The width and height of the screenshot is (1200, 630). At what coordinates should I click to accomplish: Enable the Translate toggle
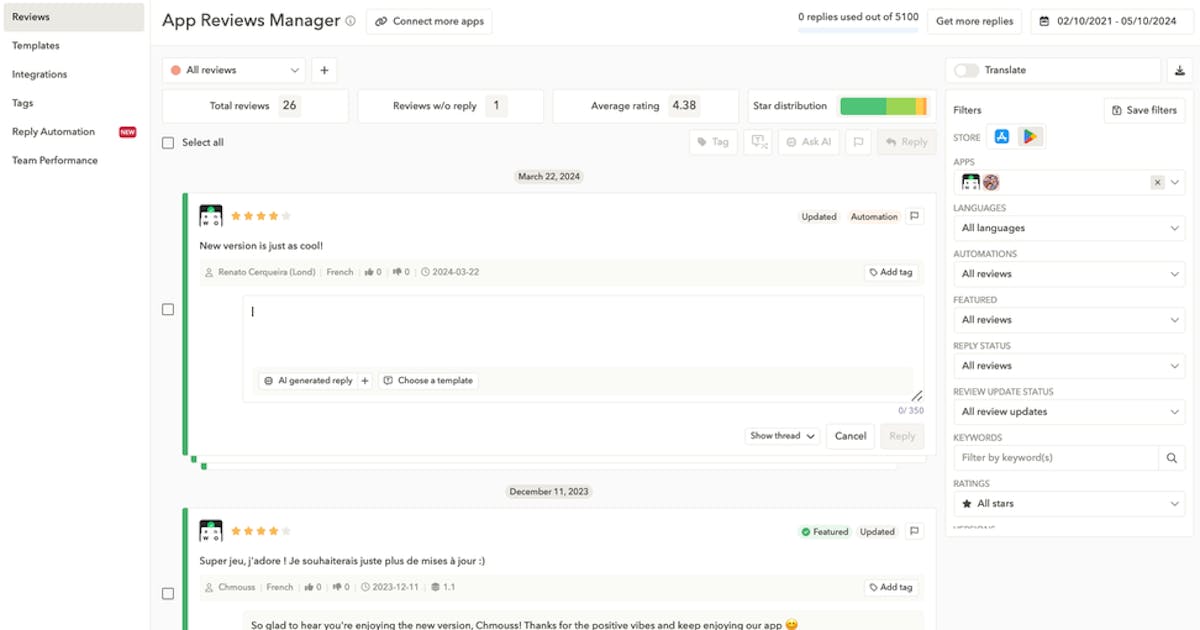(x=966, y=71)
